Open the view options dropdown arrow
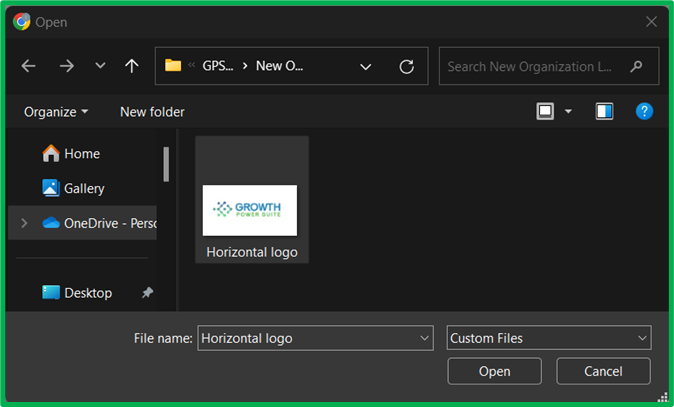674x407 pixels. [568, 111]
